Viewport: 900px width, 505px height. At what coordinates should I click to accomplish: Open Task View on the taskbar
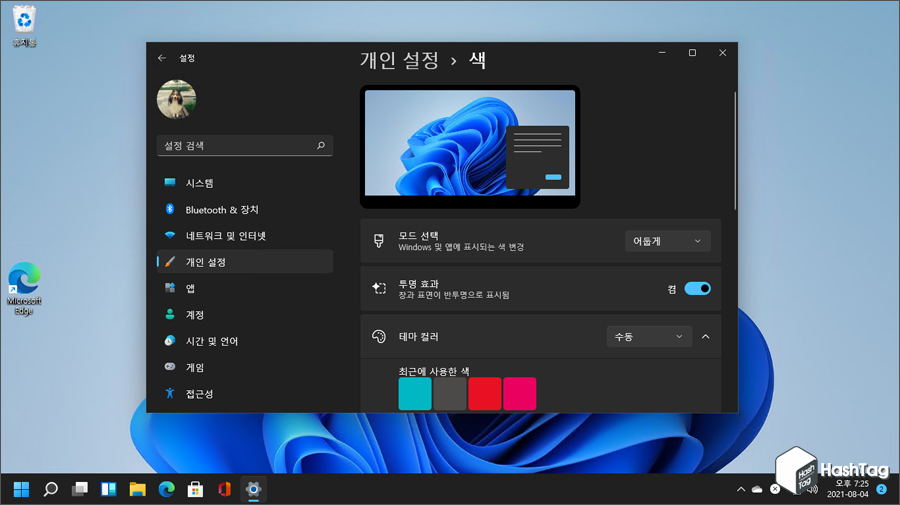point(80,489)
